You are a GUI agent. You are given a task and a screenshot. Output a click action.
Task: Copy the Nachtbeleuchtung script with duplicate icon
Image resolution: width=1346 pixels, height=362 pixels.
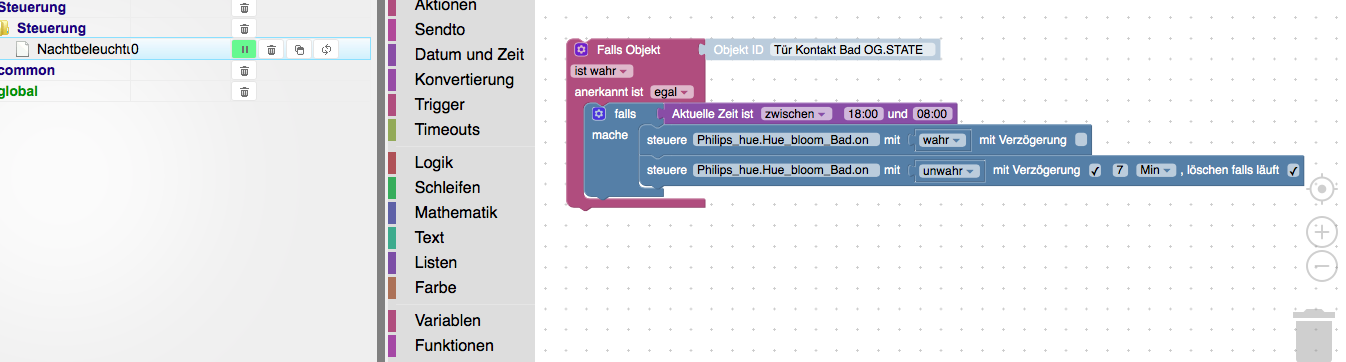[x=299, y=49]
